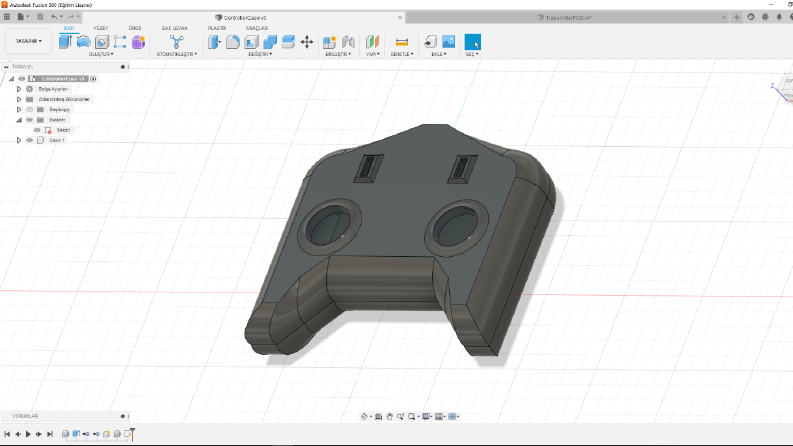Redo the last action

[x=71, y=17]
